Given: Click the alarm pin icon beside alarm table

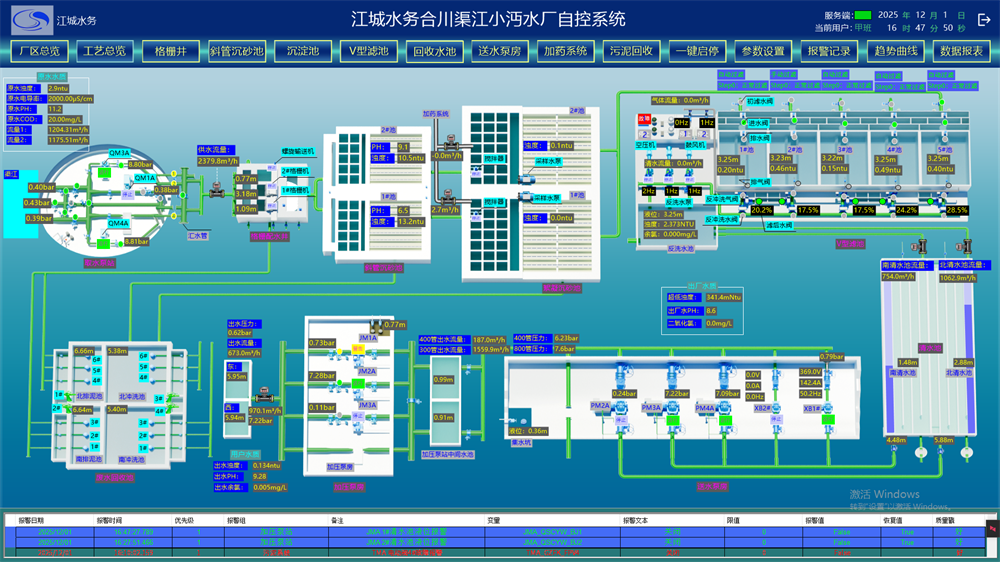Looking at the screenshot, I should (x=992, y=528).
